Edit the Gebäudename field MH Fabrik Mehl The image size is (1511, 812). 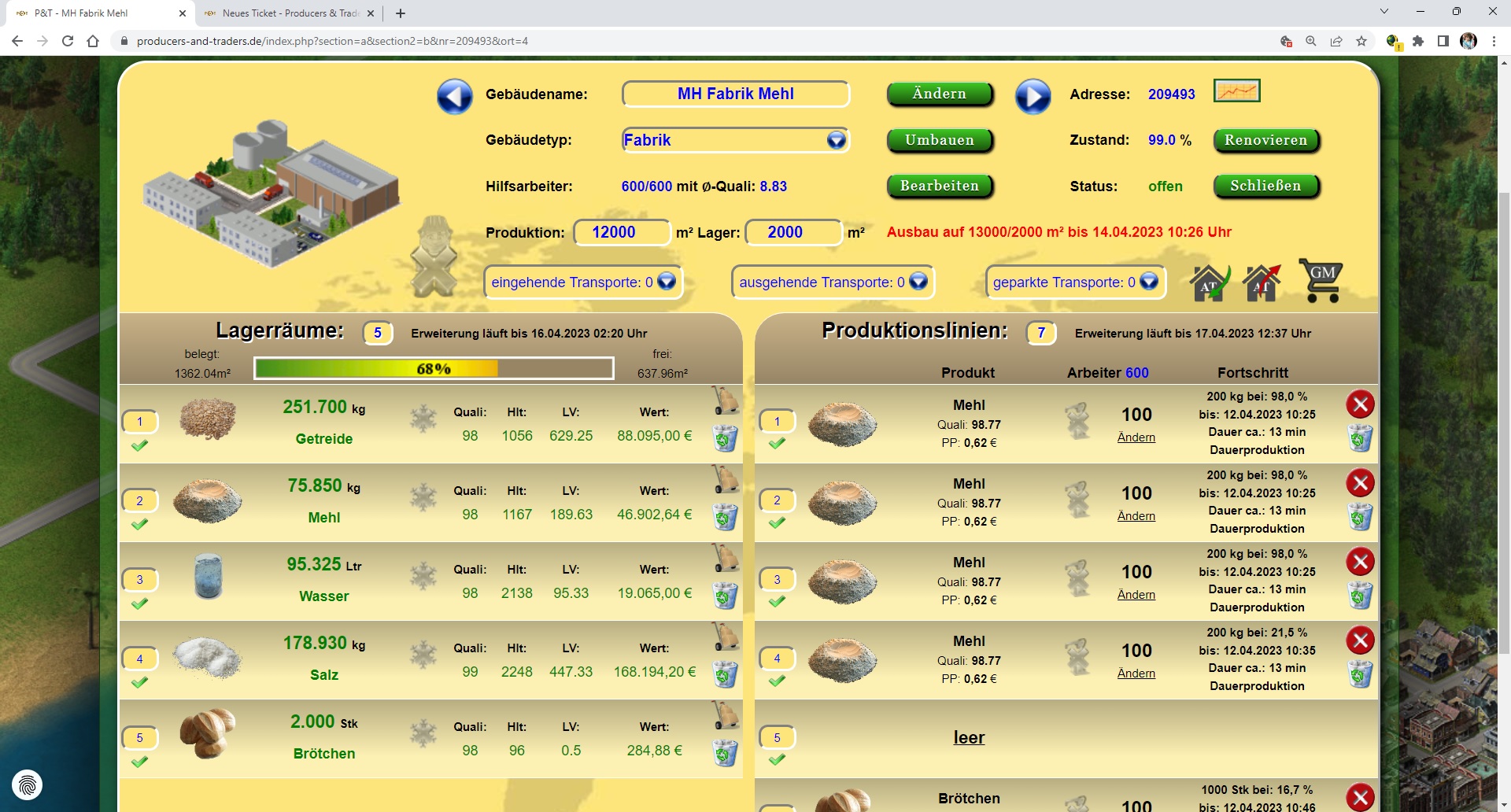tap(735, 94)
